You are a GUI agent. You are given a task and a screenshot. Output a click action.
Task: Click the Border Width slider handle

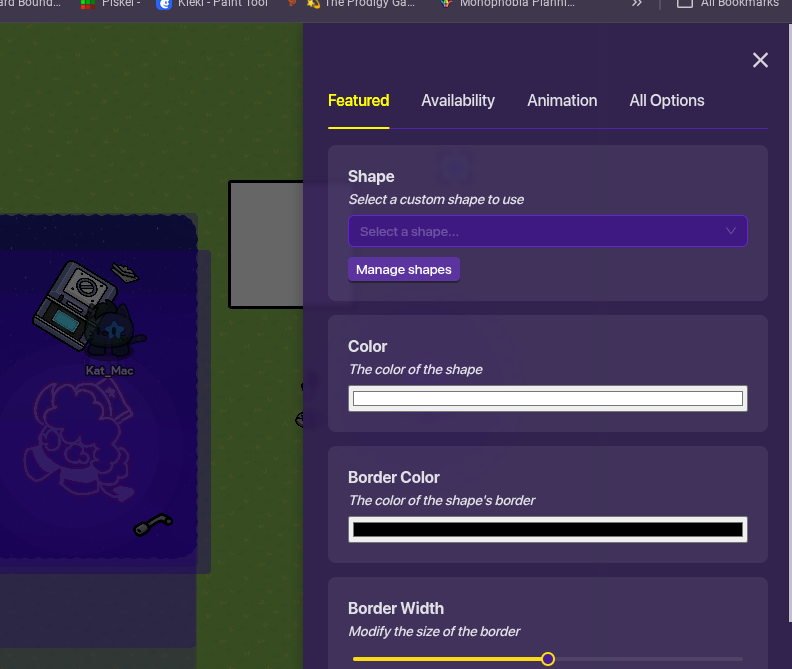548,659
